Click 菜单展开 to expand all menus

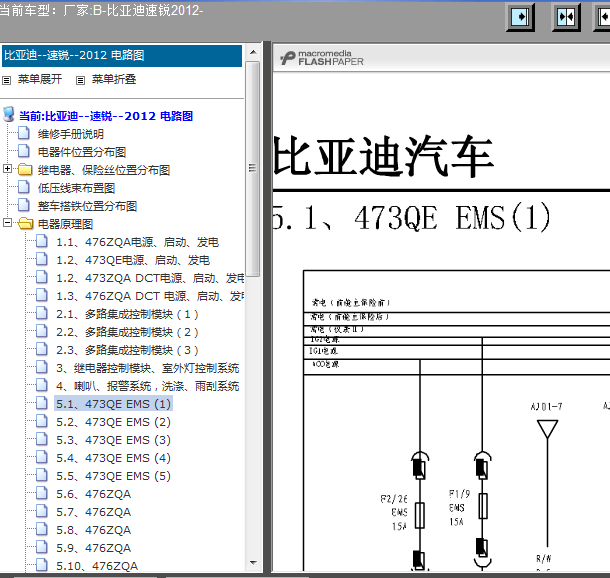40,79
